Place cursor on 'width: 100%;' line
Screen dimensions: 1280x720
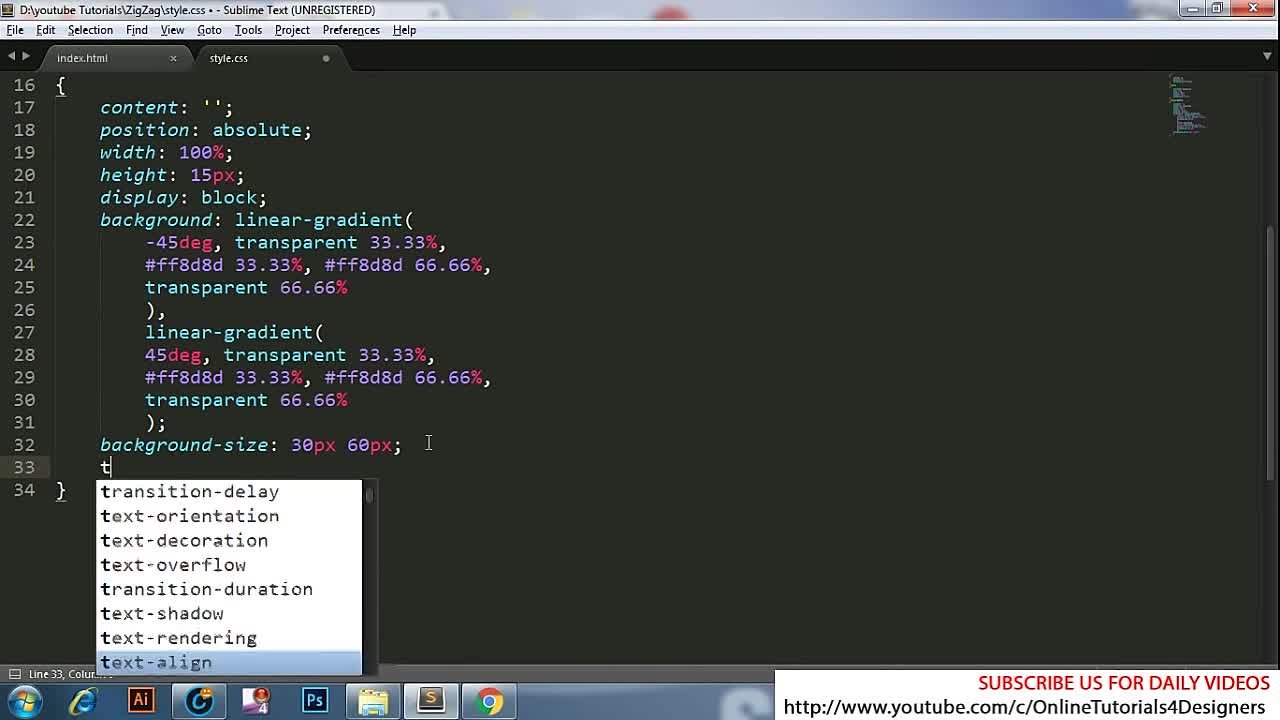point(166,153)
